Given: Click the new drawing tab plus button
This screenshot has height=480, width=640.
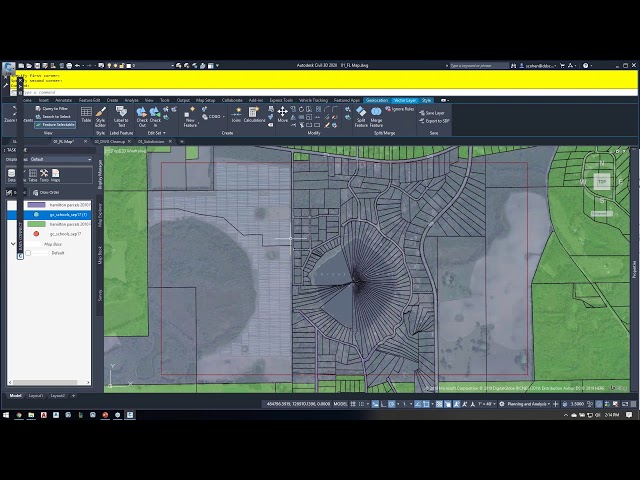Looking at the screenshot, I should point(182,142).
